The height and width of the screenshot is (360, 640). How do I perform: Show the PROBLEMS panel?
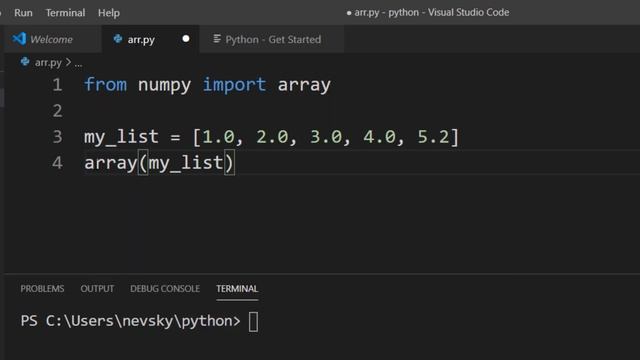pos(42,289)
